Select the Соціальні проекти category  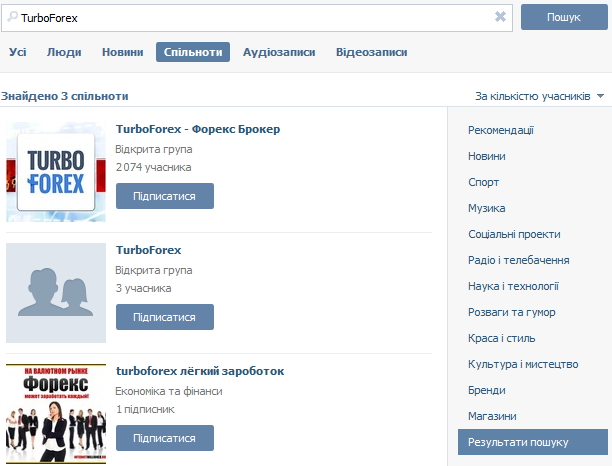[x=514, y=234]
